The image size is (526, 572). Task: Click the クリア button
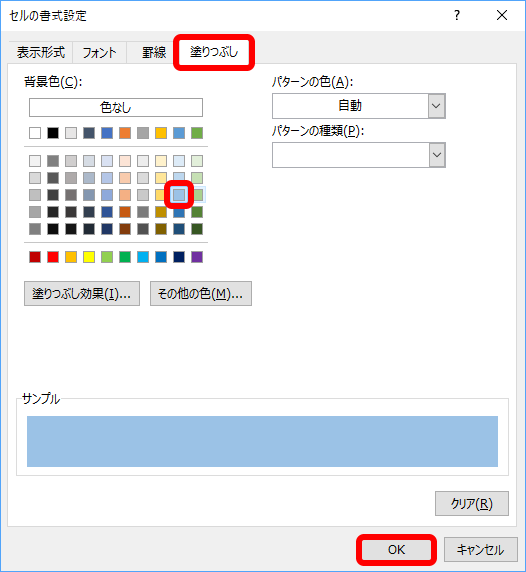[x=472, y=503]
